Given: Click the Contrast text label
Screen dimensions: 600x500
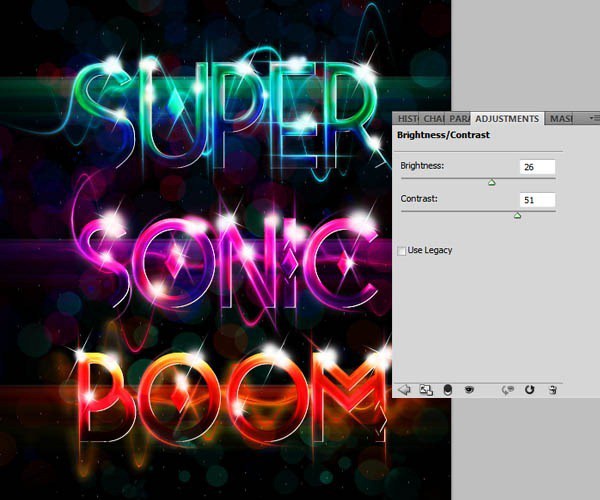Looking at the screenshot, I should click(x=418, y=200).
